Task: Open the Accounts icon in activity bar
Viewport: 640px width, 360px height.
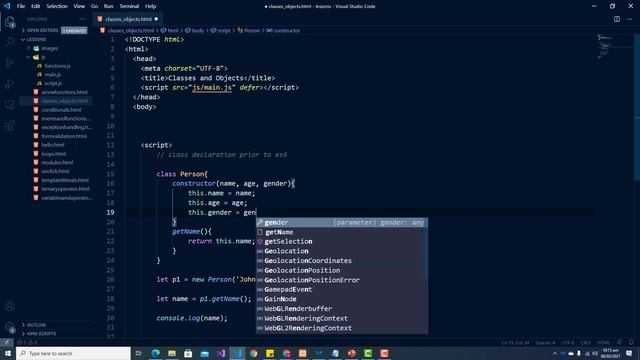Action: click(x=10, y=306)
